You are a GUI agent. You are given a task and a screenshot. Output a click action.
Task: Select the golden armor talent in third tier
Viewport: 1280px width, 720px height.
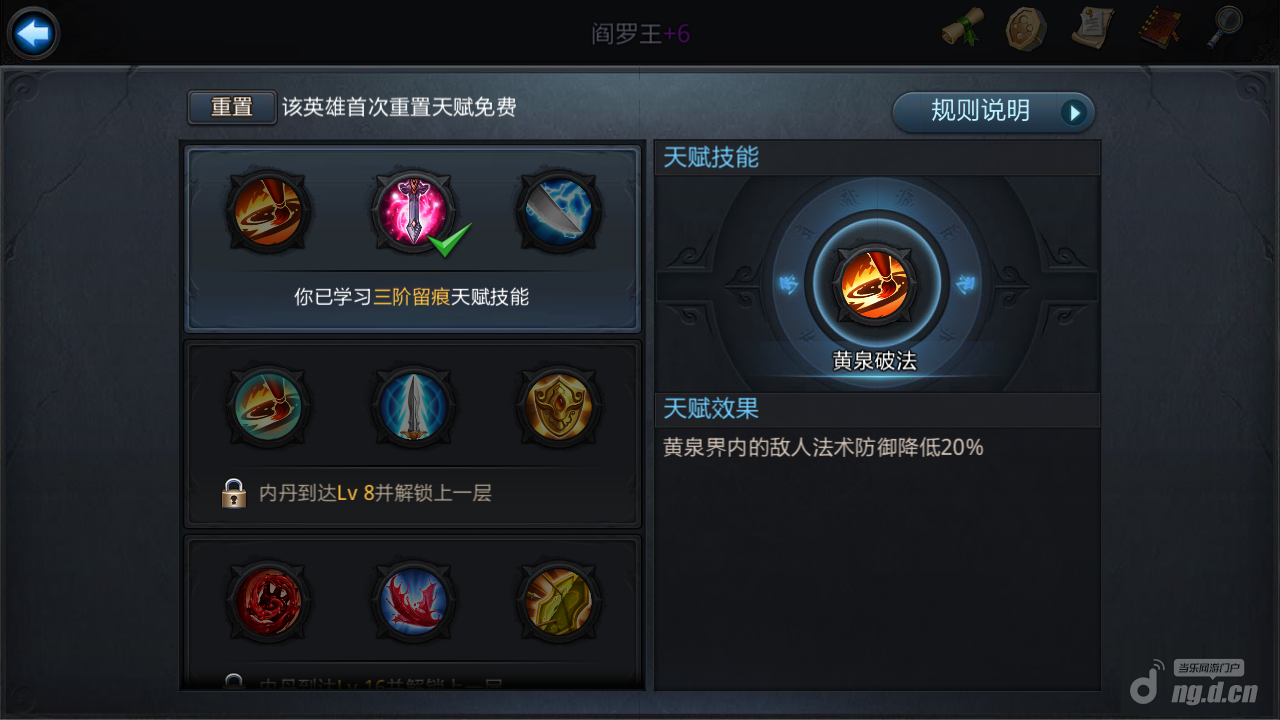[559, 601]
